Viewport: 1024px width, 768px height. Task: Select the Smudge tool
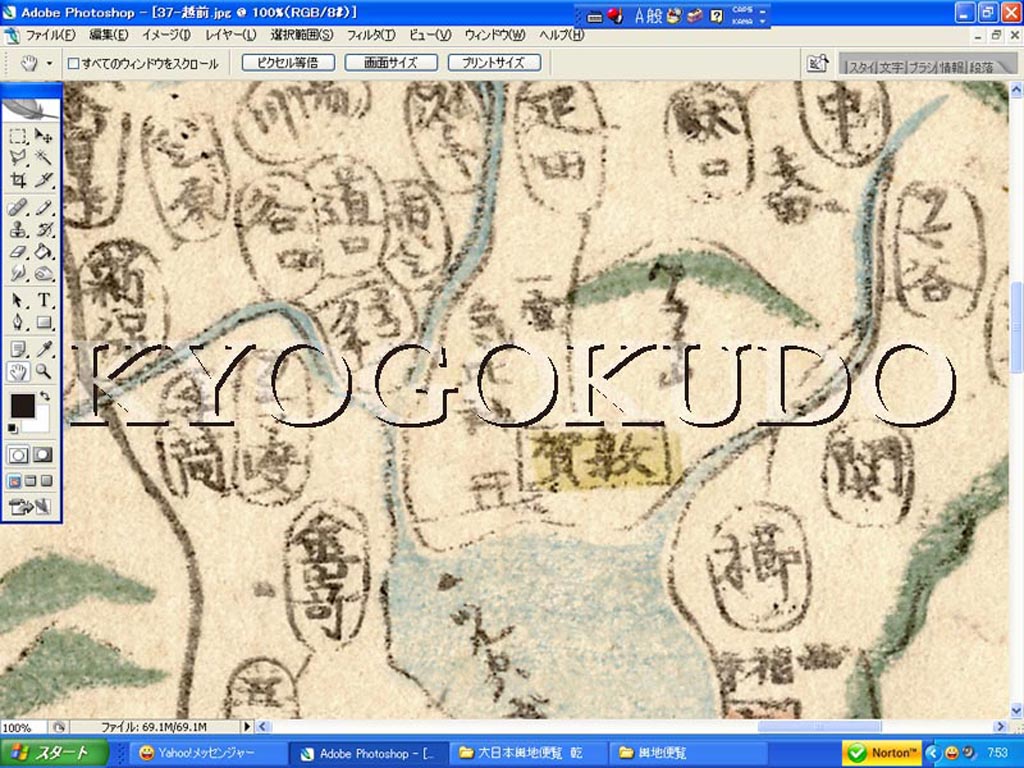click(18, 272)
